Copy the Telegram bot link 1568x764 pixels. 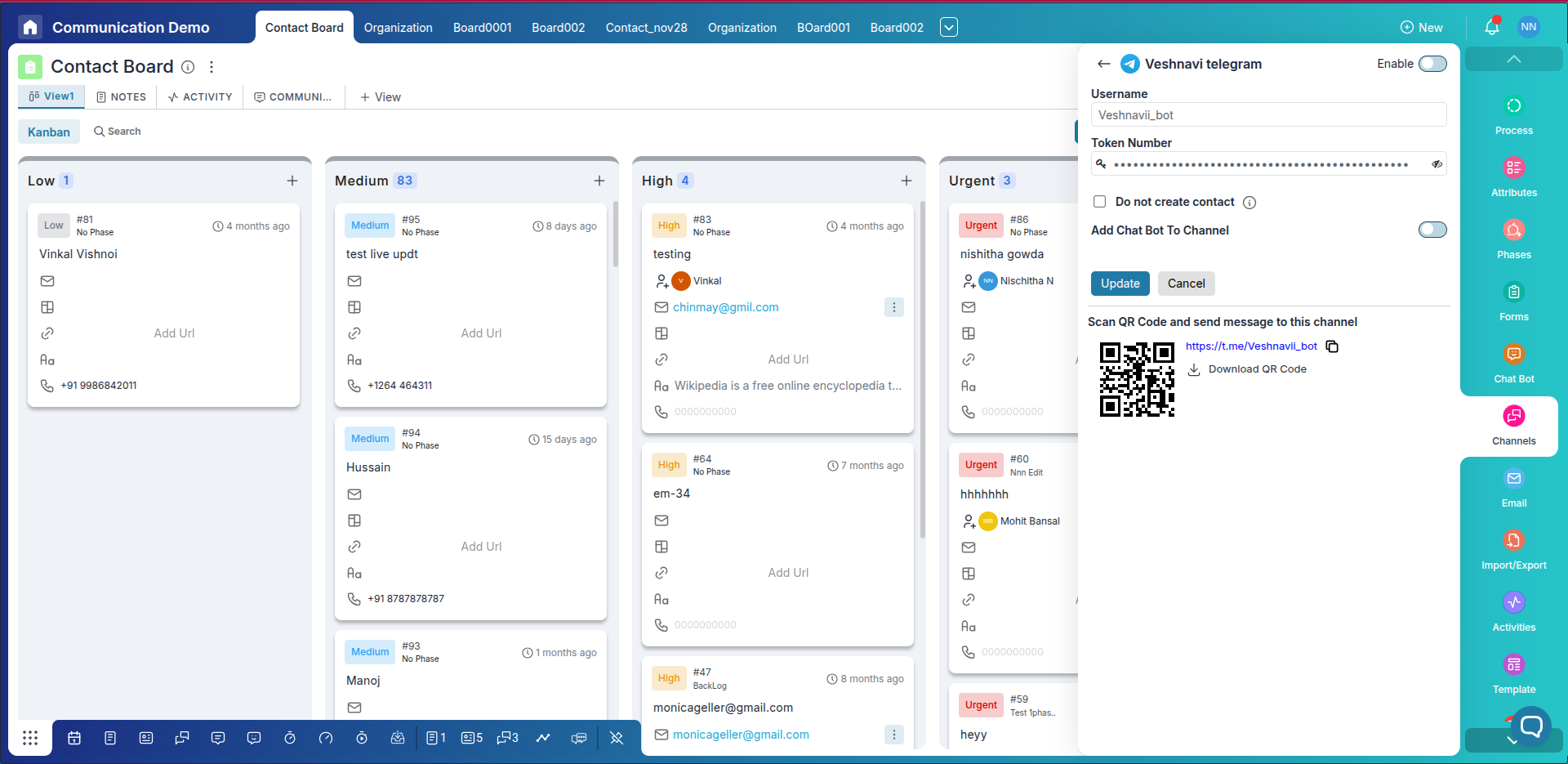(x=1332, y=346)
